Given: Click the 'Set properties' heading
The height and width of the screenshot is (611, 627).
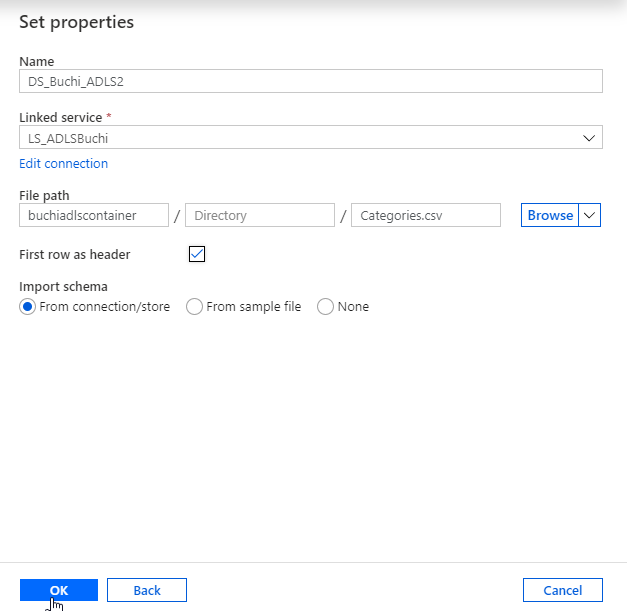Looking at the screenshot, I should [x=76, y=22].
